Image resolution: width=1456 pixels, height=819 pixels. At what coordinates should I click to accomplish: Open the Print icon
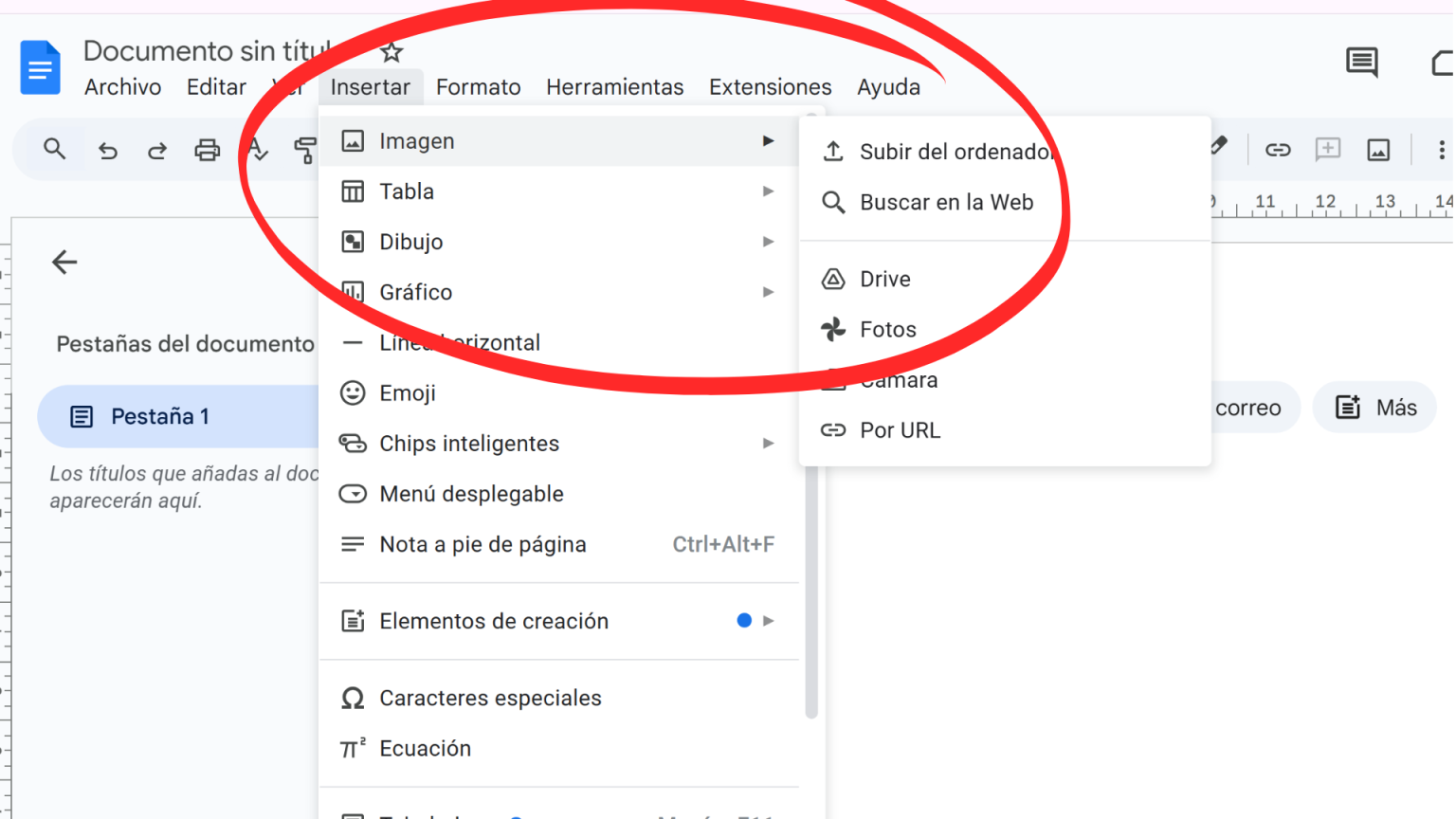click(207, 149)
